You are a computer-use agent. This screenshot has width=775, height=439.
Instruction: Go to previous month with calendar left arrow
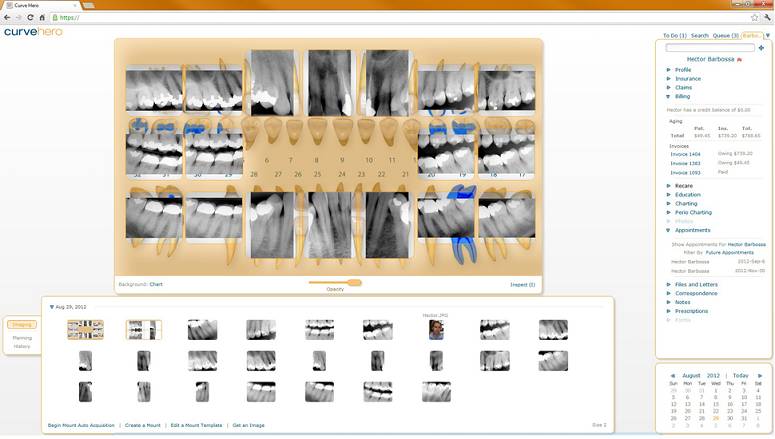(672, 376)
